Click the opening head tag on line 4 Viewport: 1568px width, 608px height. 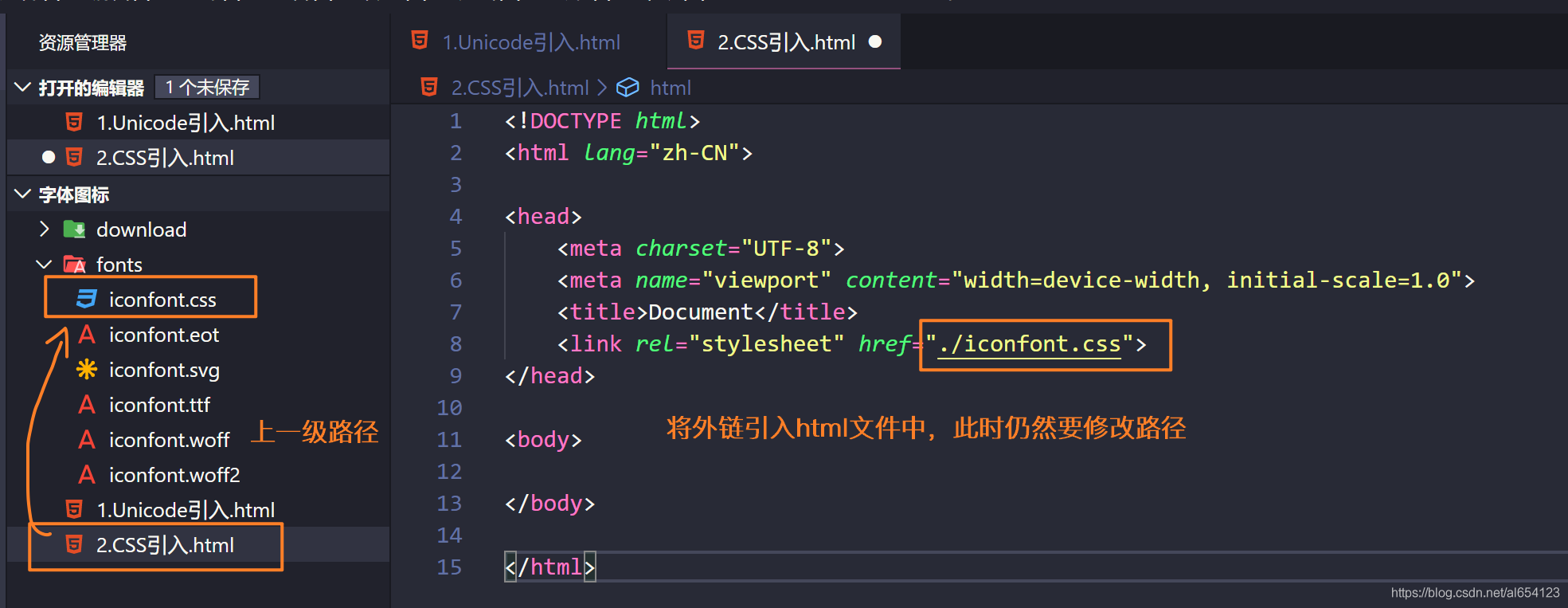543,217
